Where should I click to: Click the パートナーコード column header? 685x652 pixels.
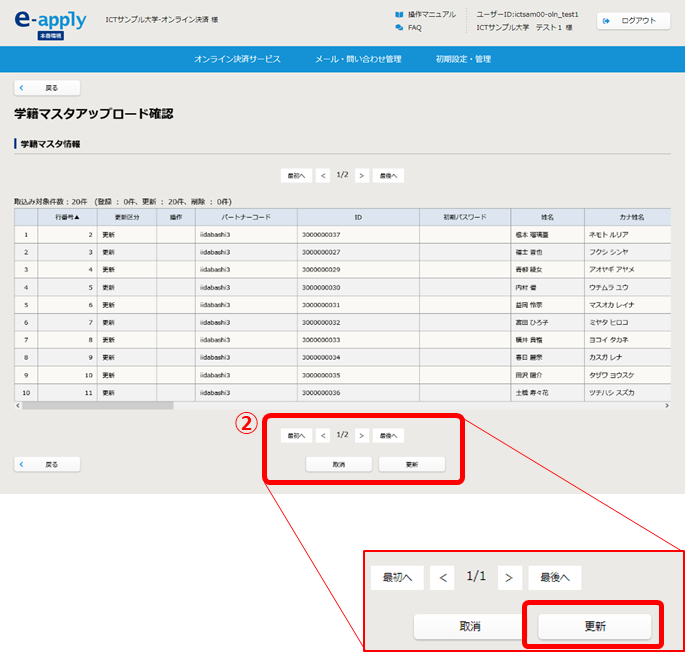[246, 217]
